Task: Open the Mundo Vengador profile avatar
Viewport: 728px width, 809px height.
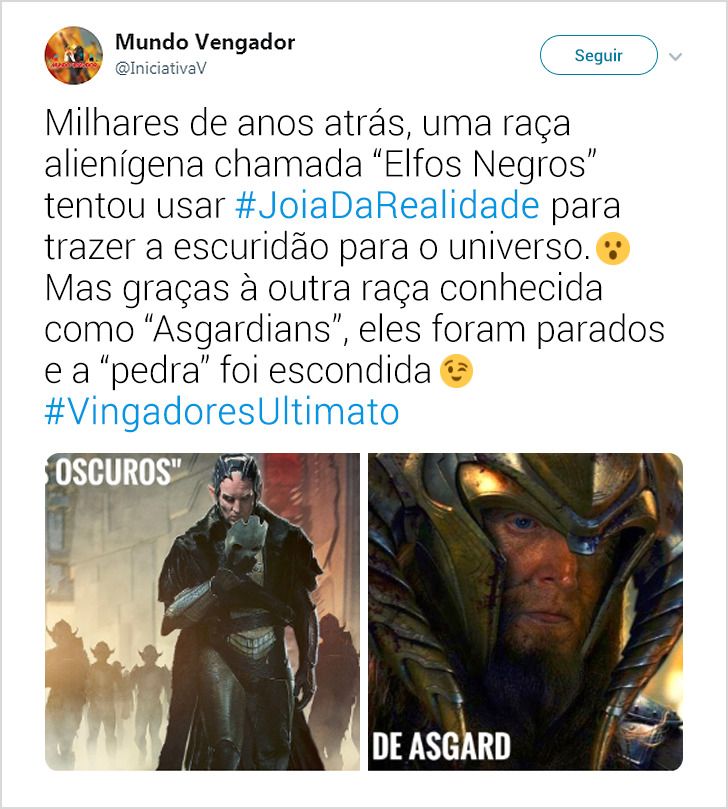Action: click(74, 55)
